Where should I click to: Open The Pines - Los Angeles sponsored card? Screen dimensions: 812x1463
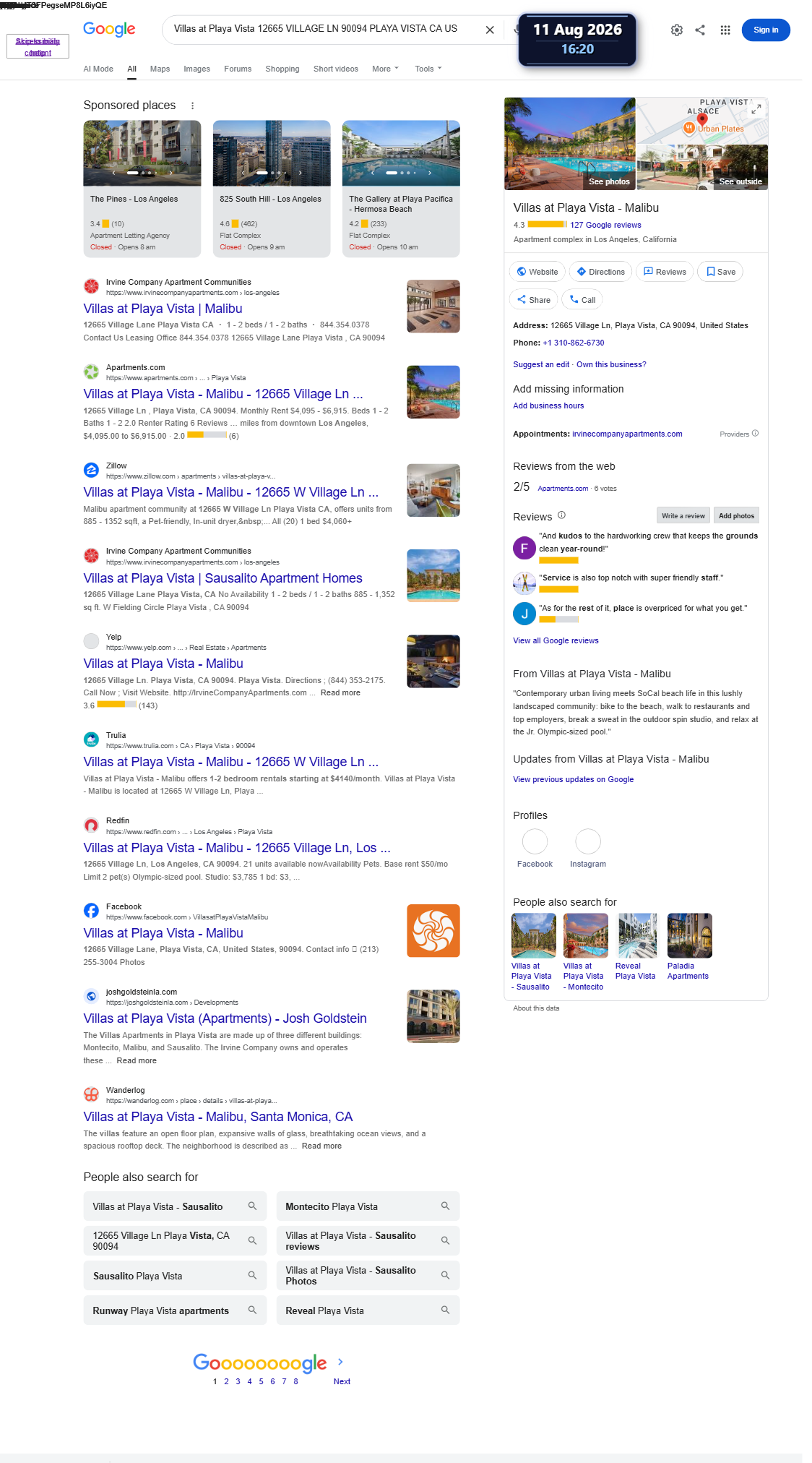[142, 189]
